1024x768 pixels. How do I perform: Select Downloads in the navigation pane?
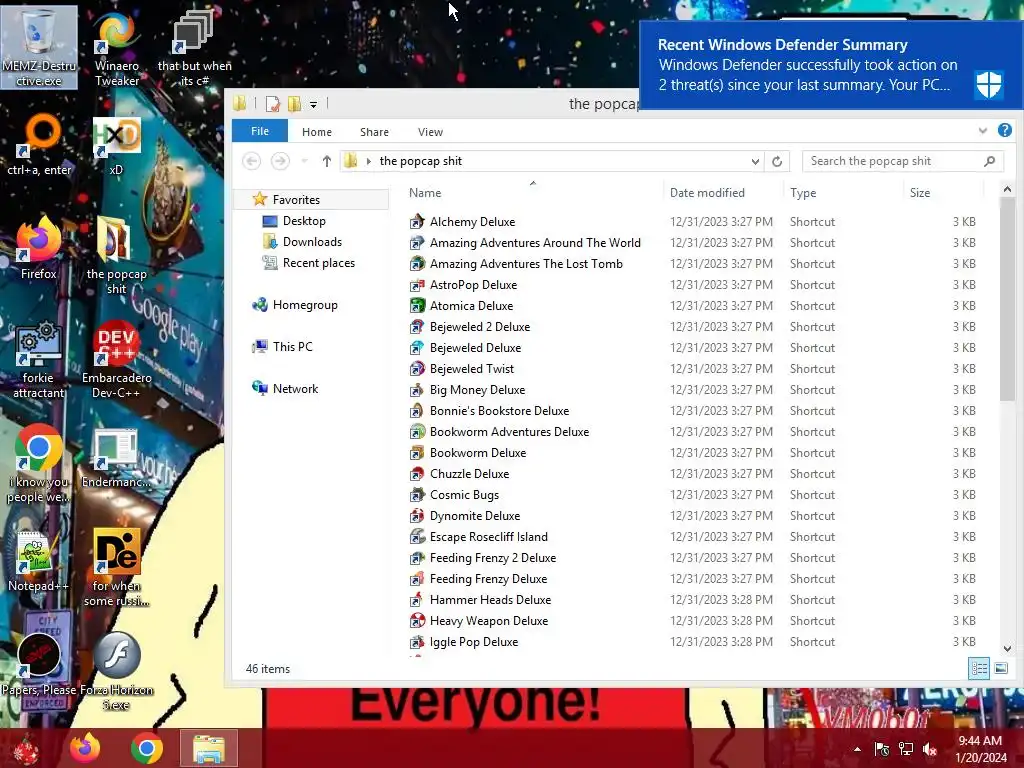click(312, 242)
